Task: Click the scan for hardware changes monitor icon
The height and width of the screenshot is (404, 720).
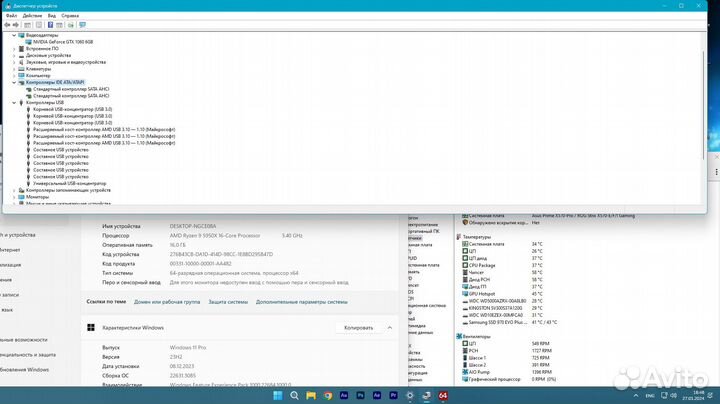Action: click(82, 25)
